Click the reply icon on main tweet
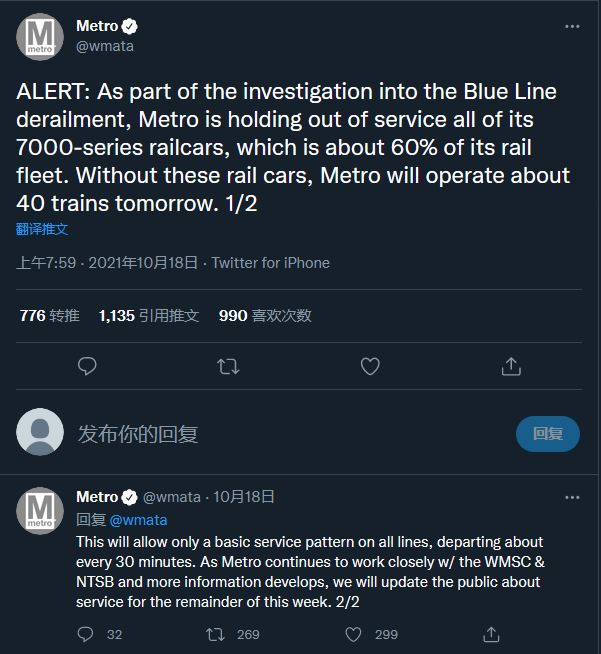 (x=87, y=366)
